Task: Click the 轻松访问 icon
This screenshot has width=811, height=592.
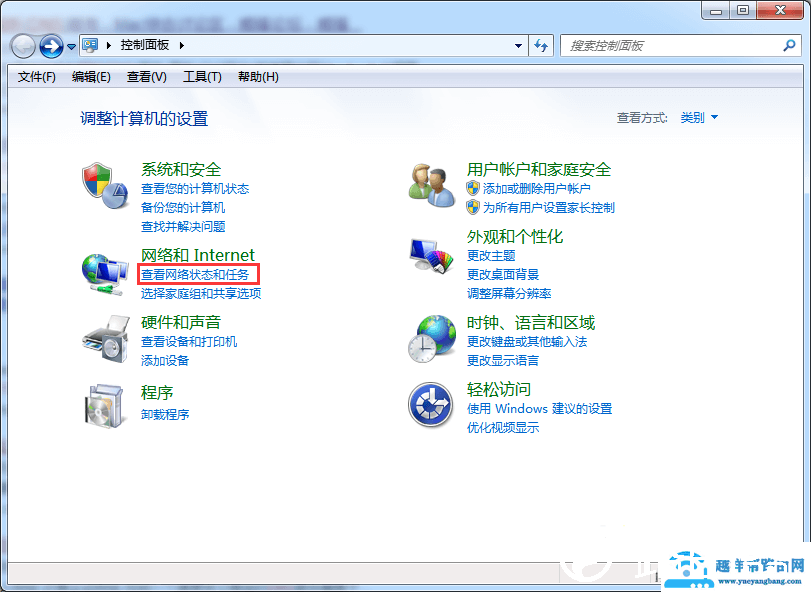Action: (432, 406)
